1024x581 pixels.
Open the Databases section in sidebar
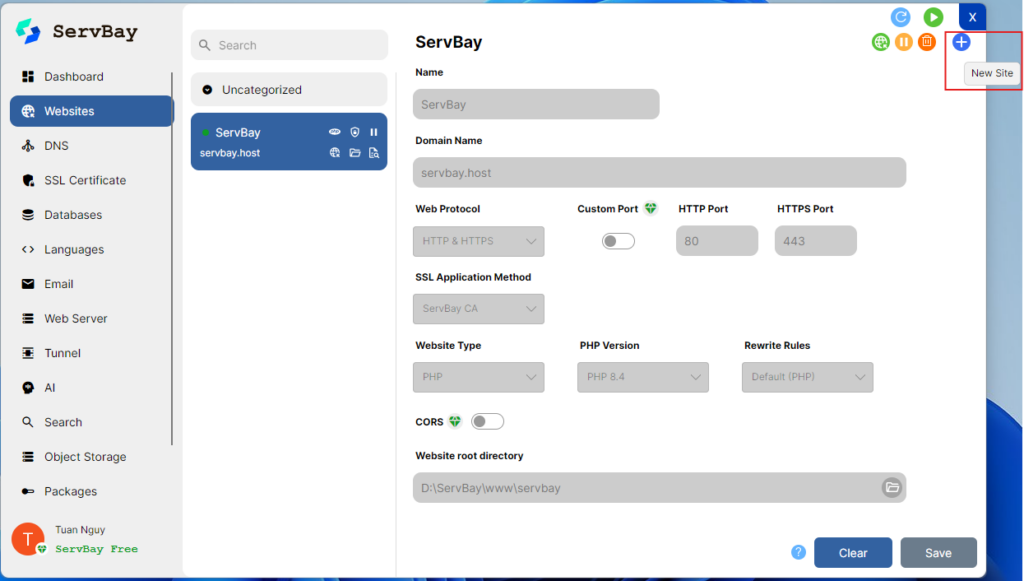pos(73,215)
